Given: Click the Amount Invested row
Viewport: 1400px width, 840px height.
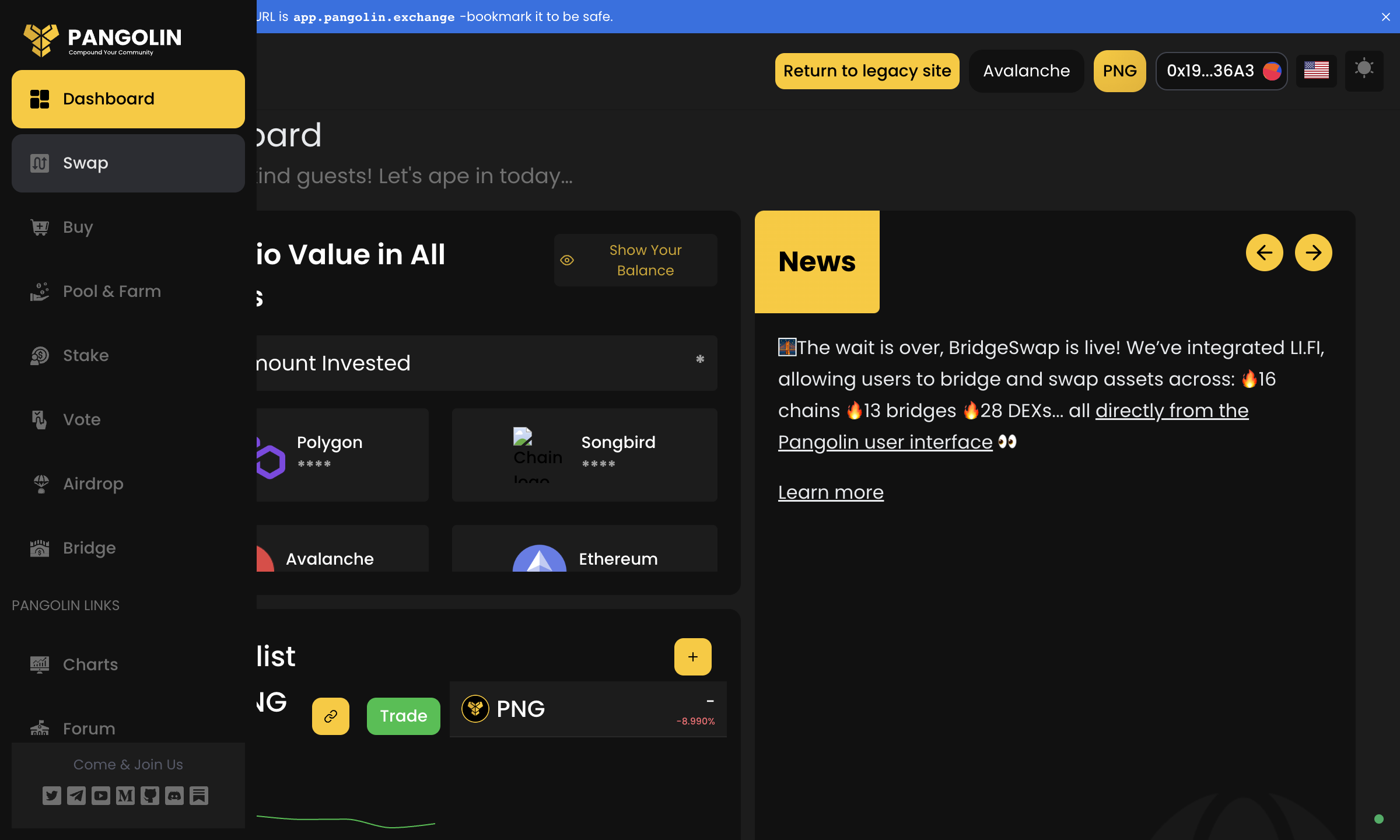Looking at the screenshot, I should pyautogui.click(x=487, y=363).
